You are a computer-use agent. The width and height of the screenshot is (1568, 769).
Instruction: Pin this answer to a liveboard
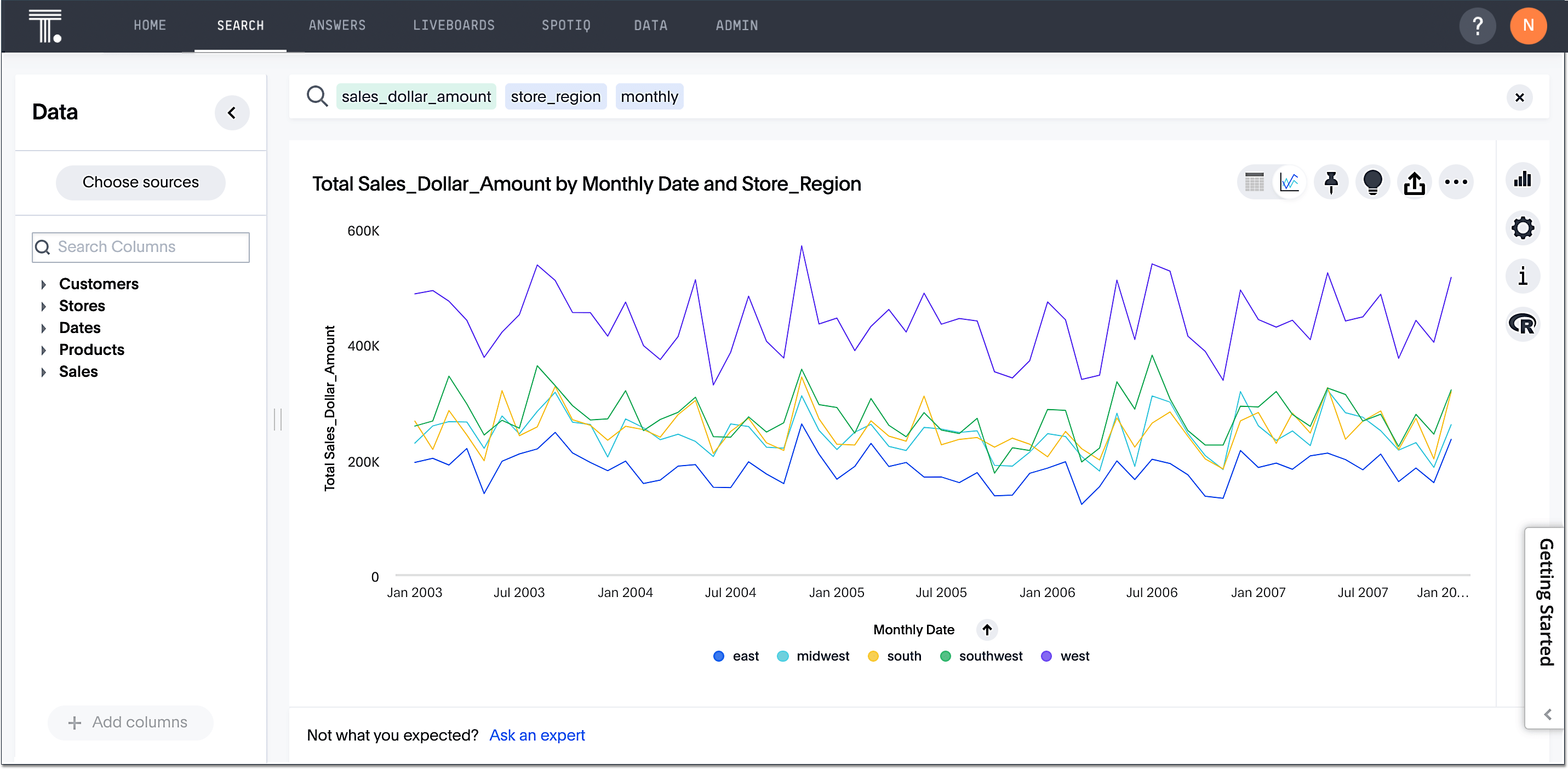point(1331,182)
